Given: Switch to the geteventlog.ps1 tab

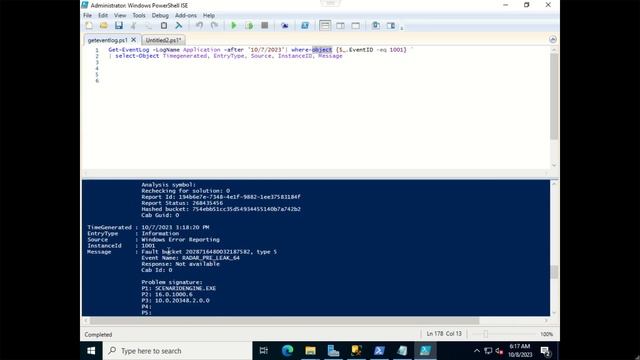Looking at the screenshot, I should point(107,40).
